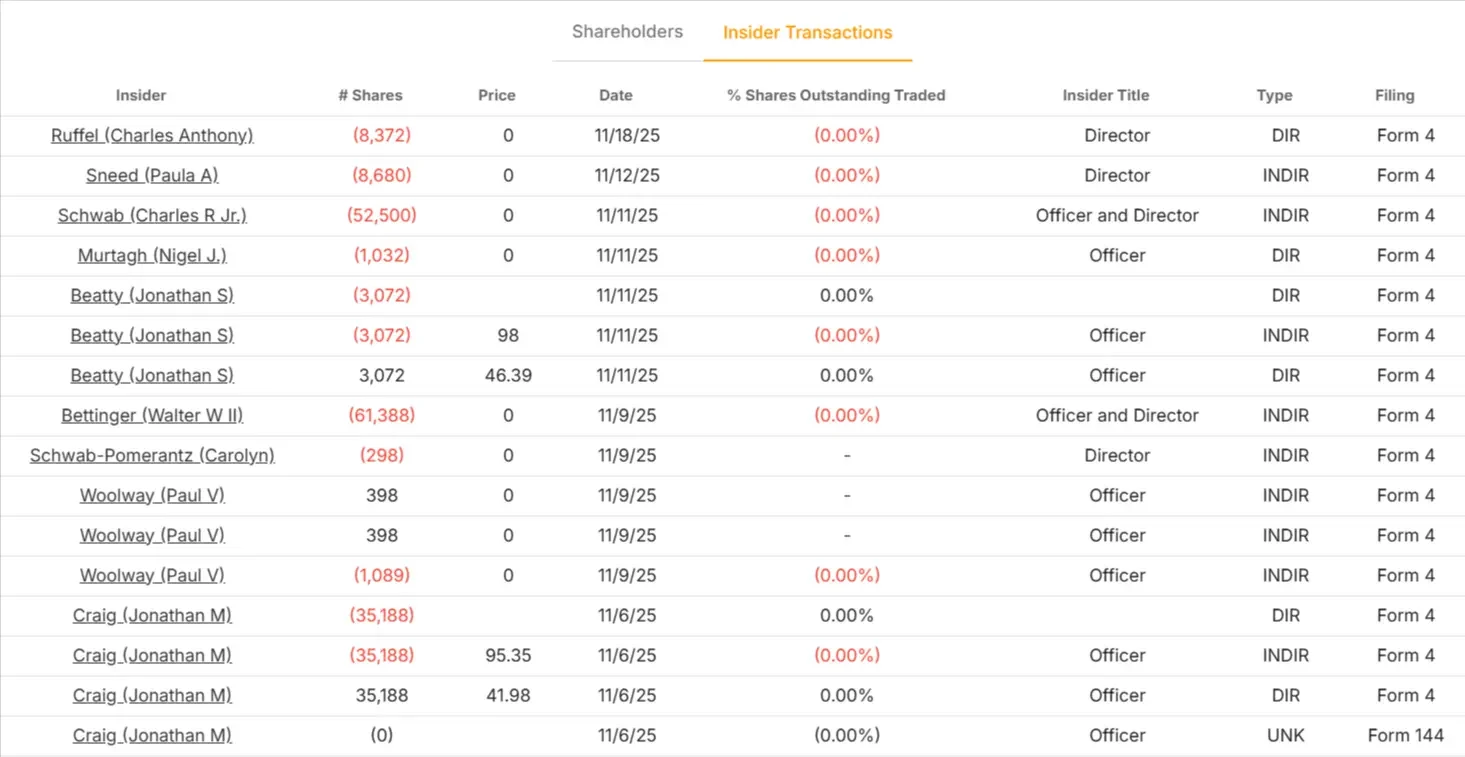Open Craig (Jonathan M) link priced at 95.35
This screenshot has width=1465, height=757.
click(152, 655)
